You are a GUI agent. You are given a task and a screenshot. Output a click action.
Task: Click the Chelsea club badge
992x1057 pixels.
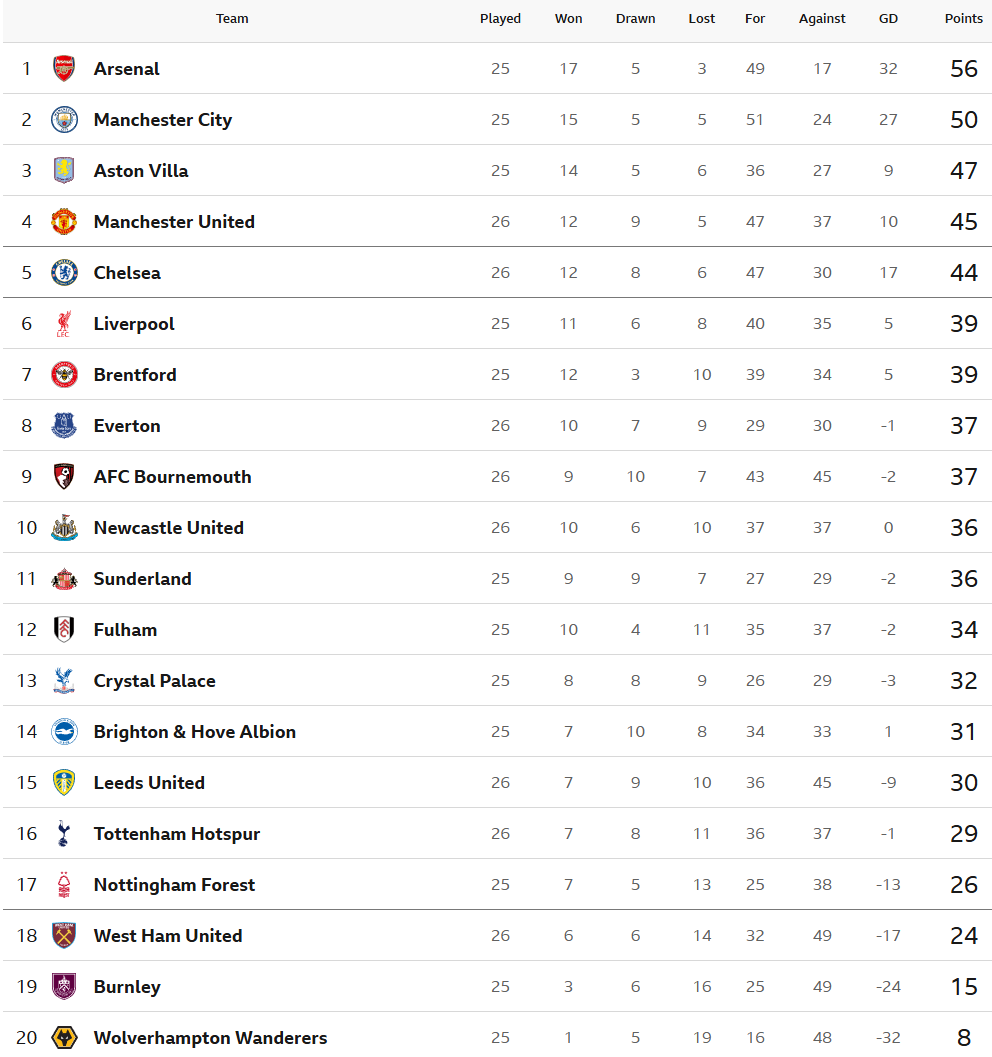point(64,273)
